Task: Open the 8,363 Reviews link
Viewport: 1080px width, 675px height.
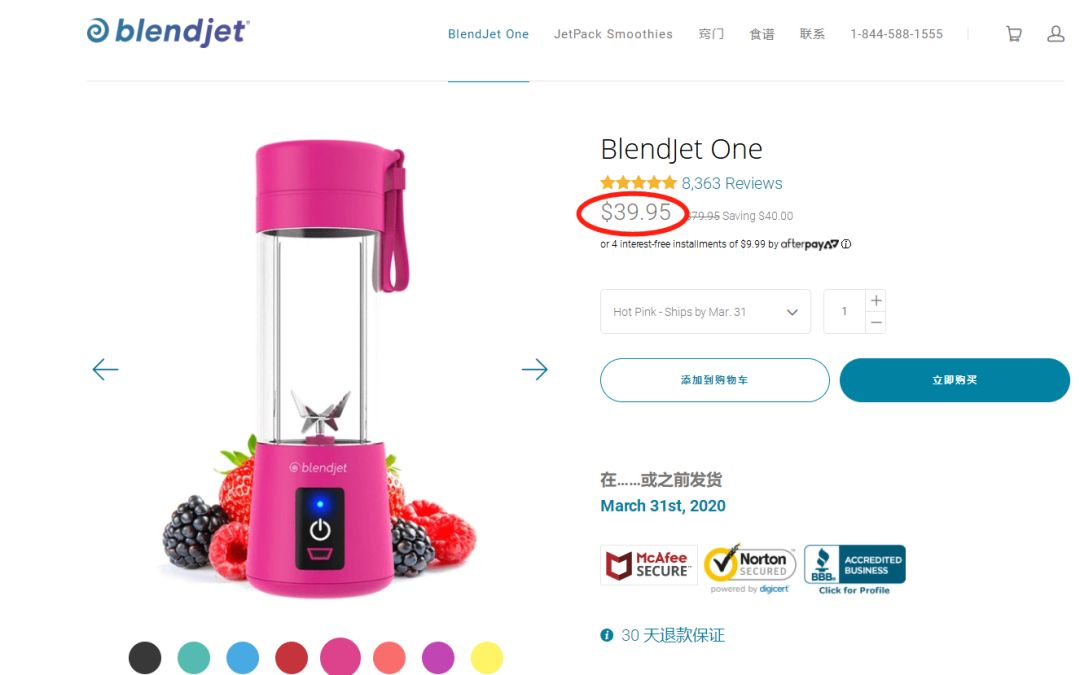Action: pyautogui.click(x=731, y=183)
